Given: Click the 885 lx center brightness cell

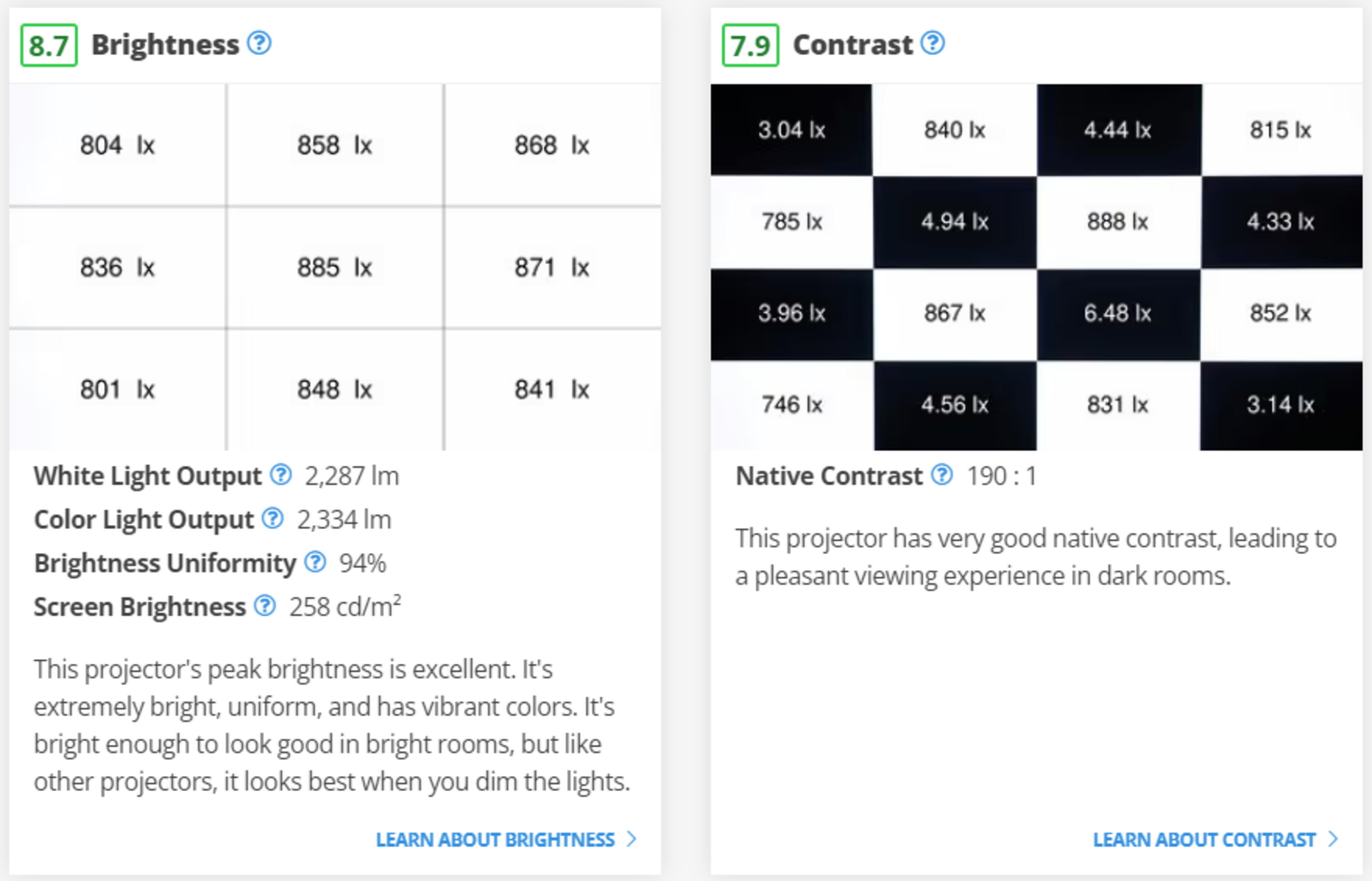Looking at the screenshot, I should (x=334, y=267).
